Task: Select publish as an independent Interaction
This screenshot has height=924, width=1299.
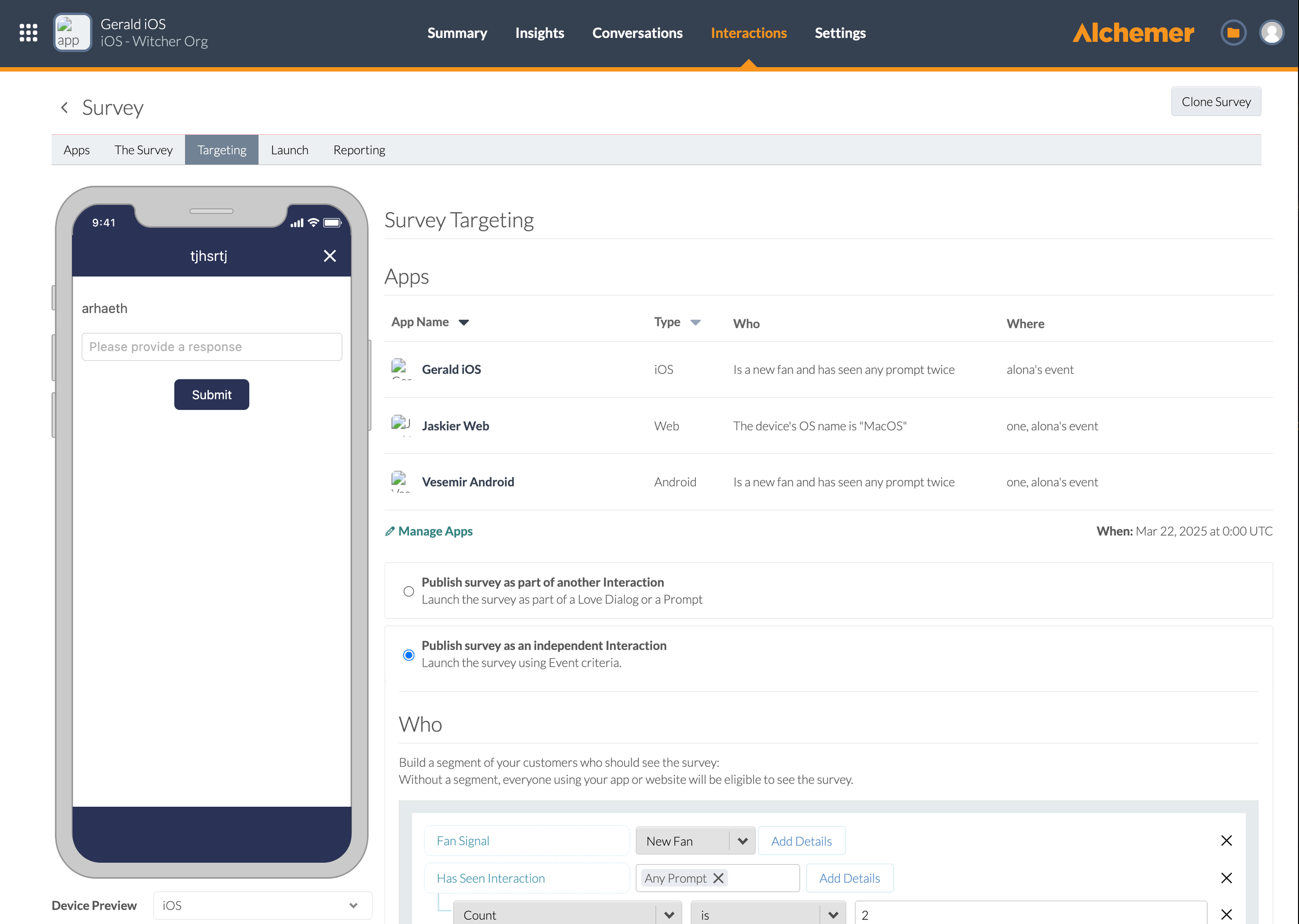Action: (x=408, y=655)
